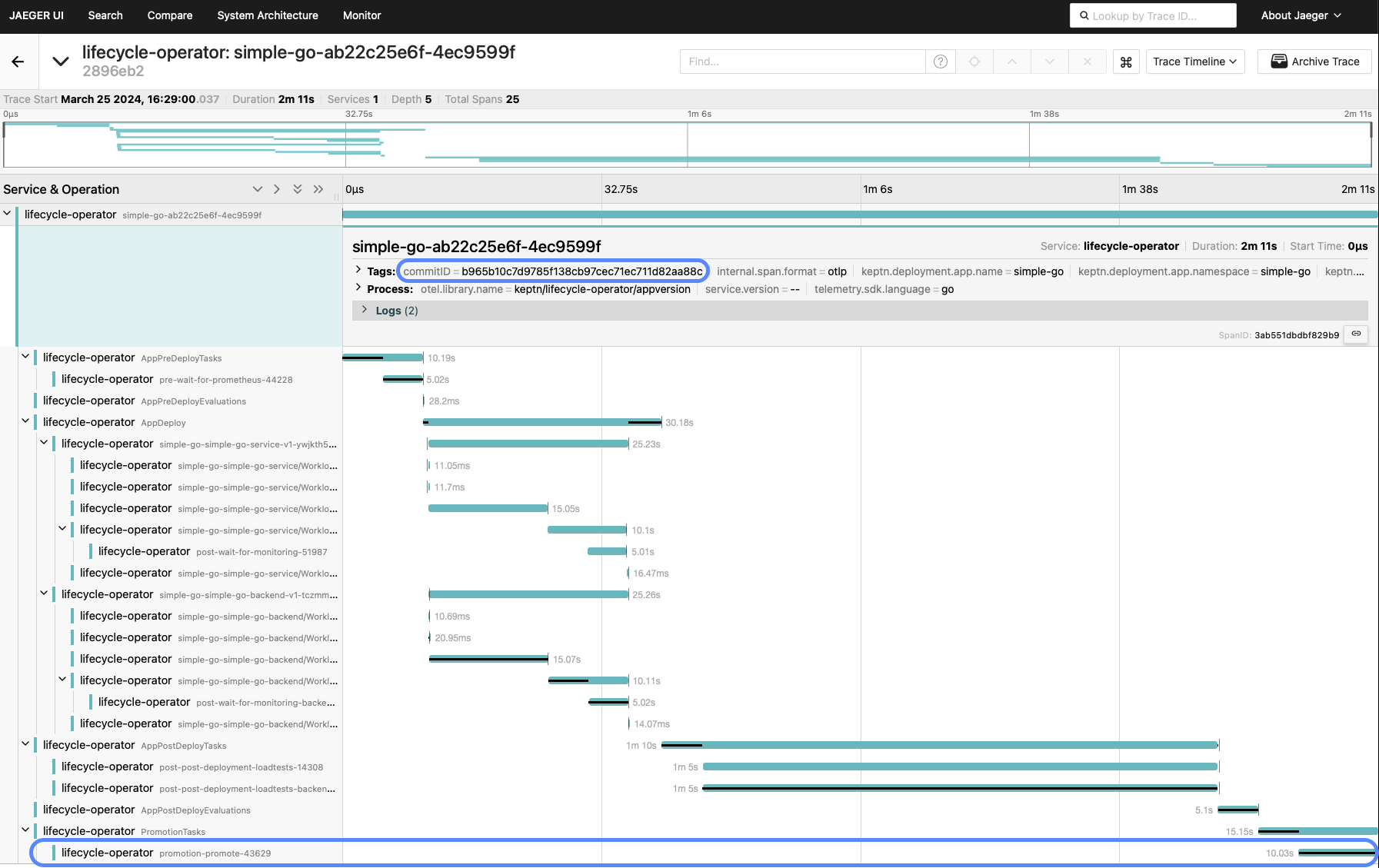Collapse the AppDeploy span group chevron
Viewport: 1379px width, 868px height.
(x=25, y=421)
